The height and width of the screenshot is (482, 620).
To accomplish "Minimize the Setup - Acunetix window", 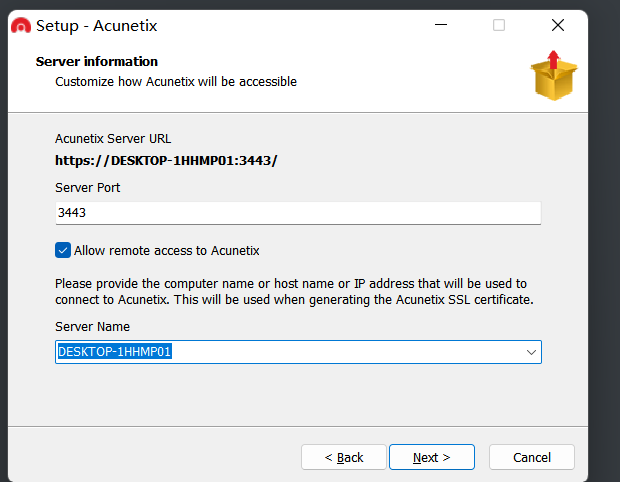I will coord(441,25).
